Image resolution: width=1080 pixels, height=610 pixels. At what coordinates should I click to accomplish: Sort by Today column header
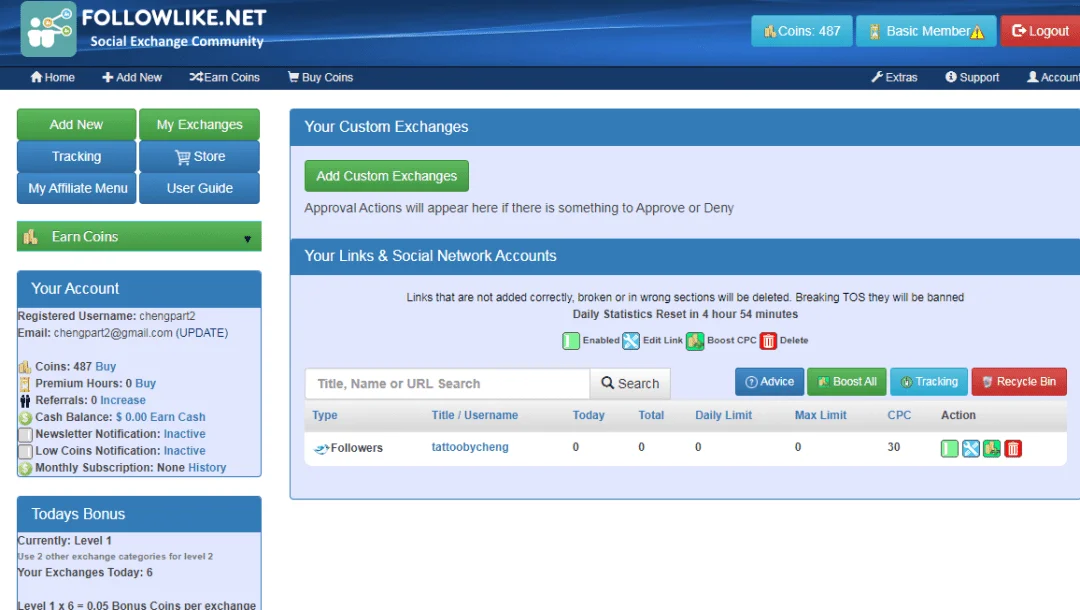pyautogui.click(x=588, y=416)
